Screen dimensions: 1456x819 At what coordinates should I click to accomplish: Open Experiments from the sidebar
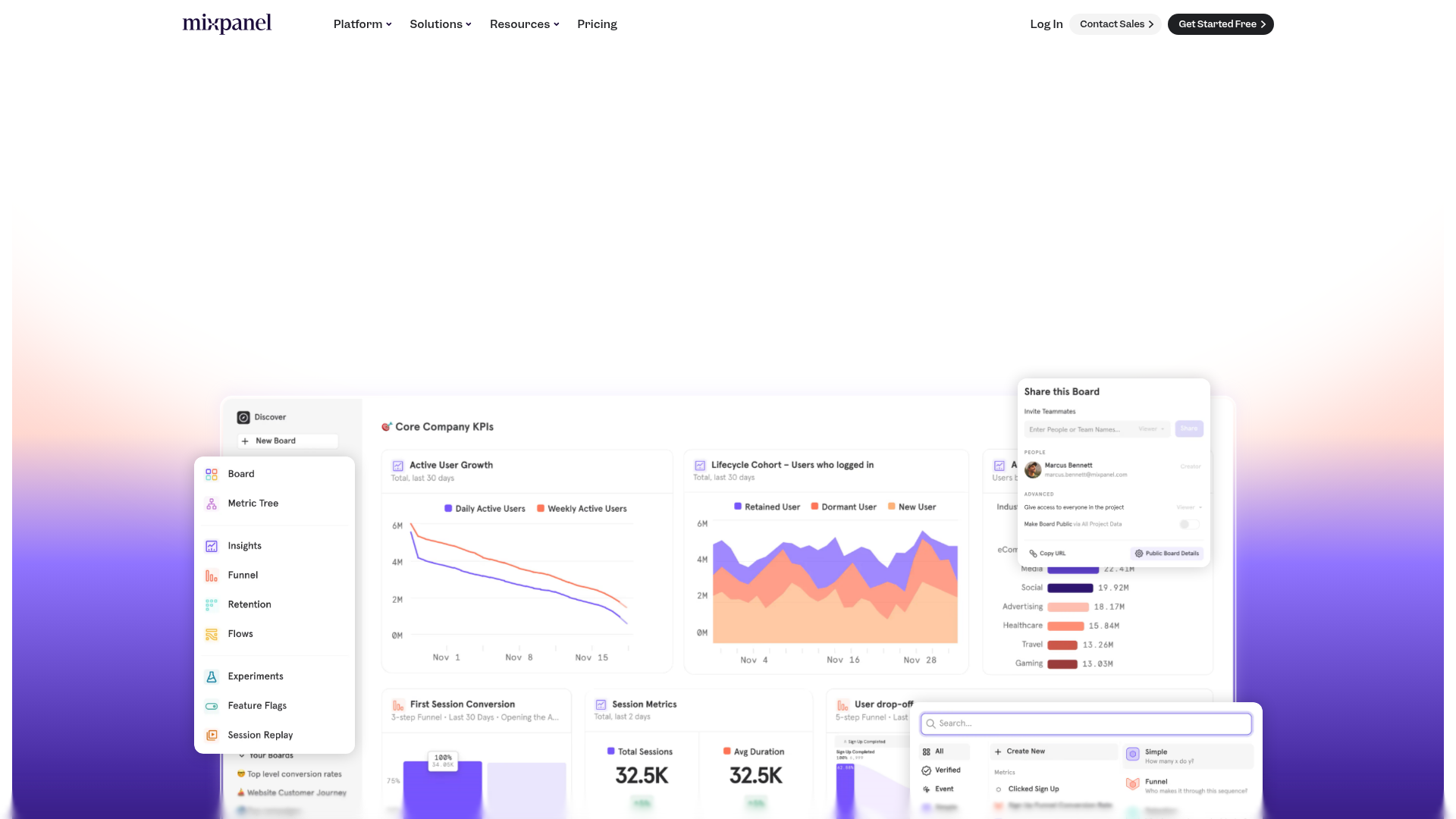(211, 676)
